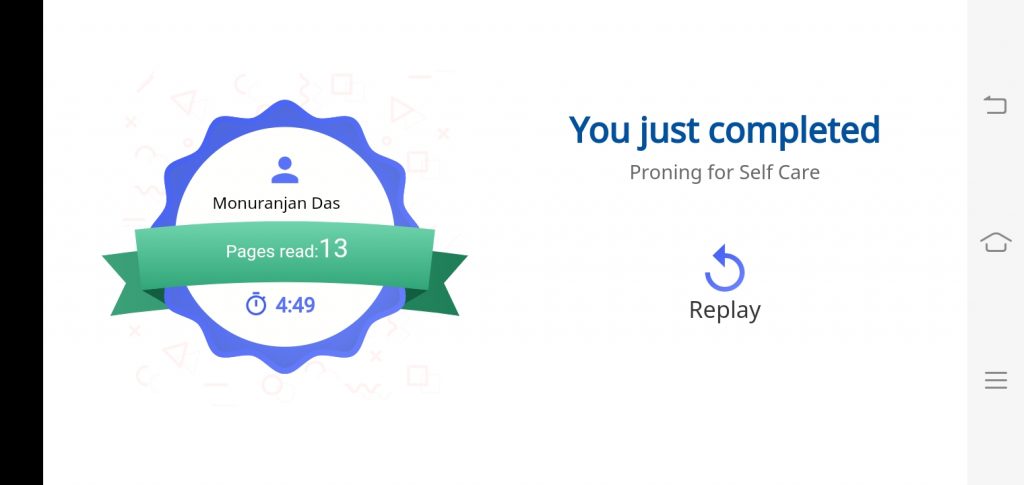Image resolution: width=1024 pixels, height=485 pixels.
Task: Open the recent apps menu icon
Action: click(995, 381)
